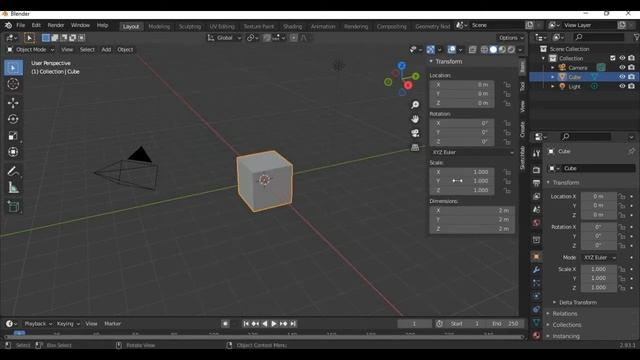The height and width of the screenshot is (360, 640).
Task: Disable Cube in renders camera icon
Action: coord(631,77)
